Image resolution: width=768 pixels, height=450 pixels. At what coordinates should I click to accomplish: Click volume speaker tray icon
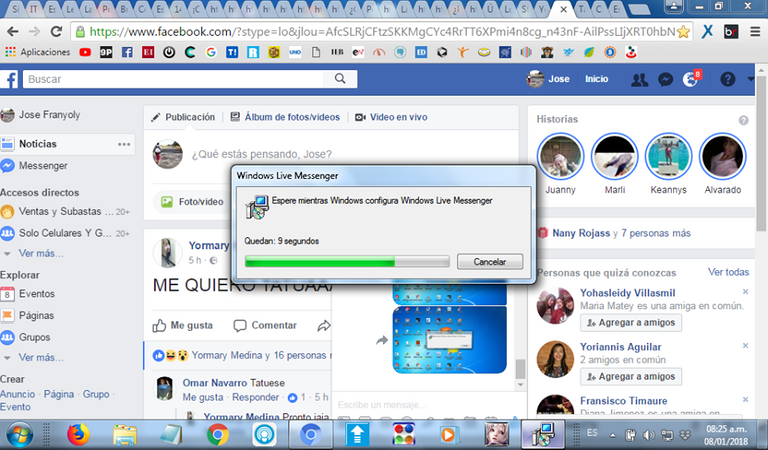pyautogui.click(x=648, y=435)
